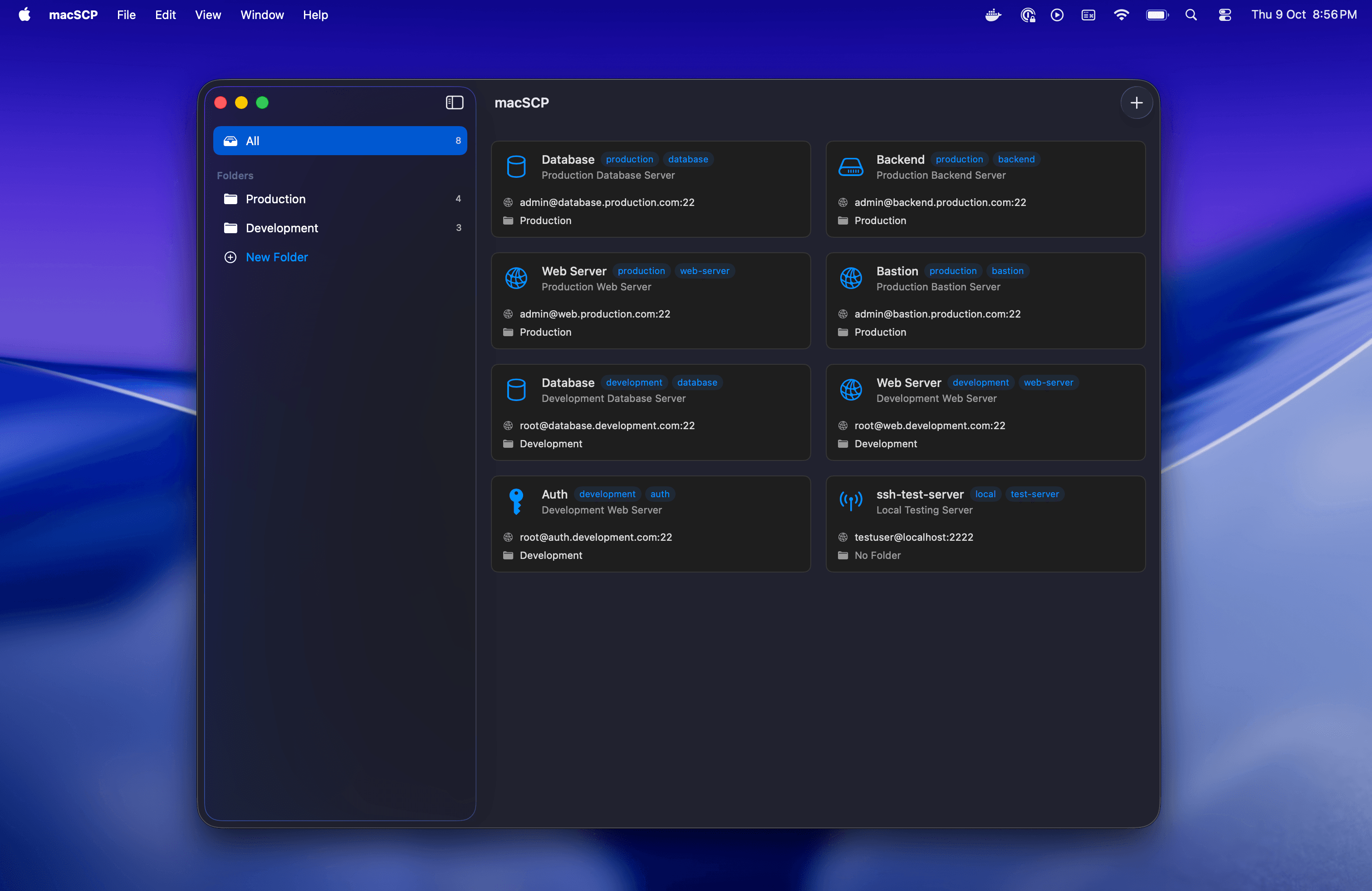Open the View menu
This screenshot has height=891, width=1372.
click(207, 15)
